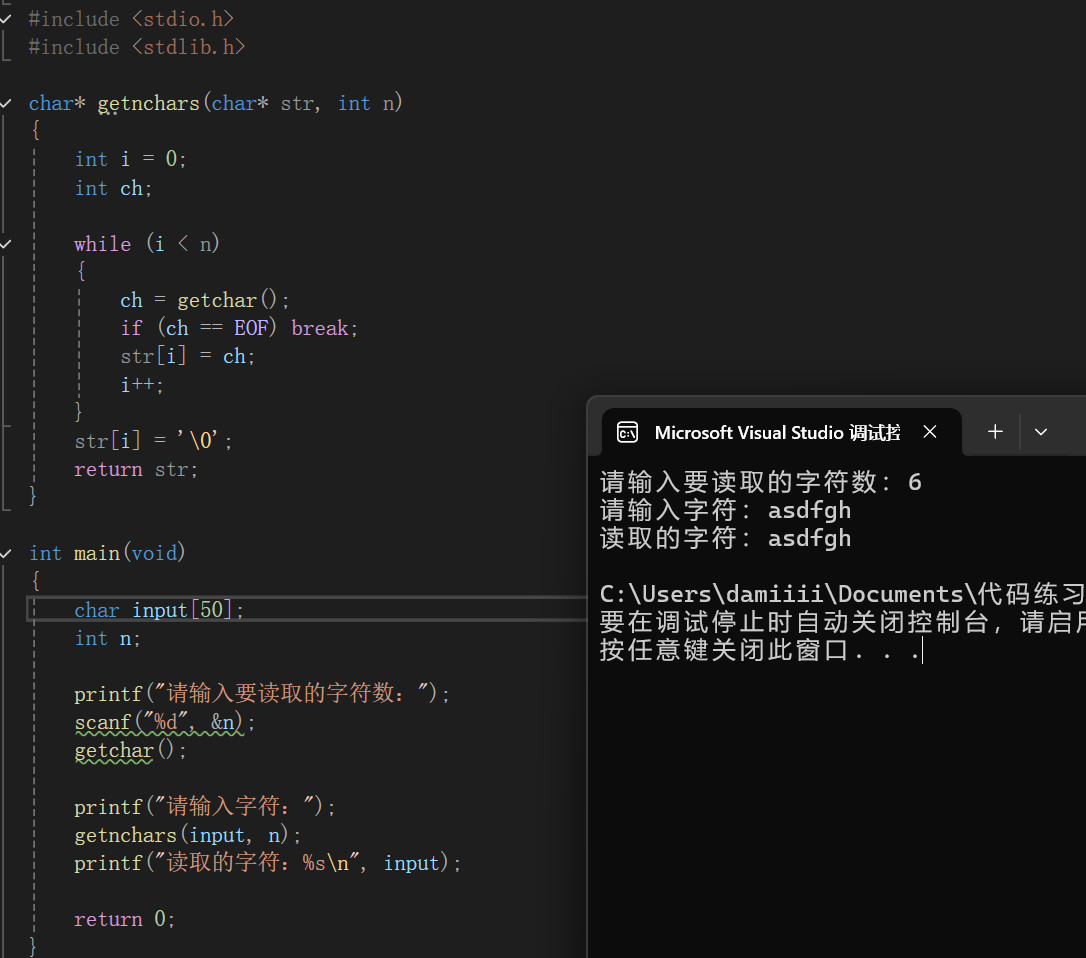Click console input line '请输入字符： asdfgh'
The height and width of the screenshot is (958, 1086).
point(725,511)
